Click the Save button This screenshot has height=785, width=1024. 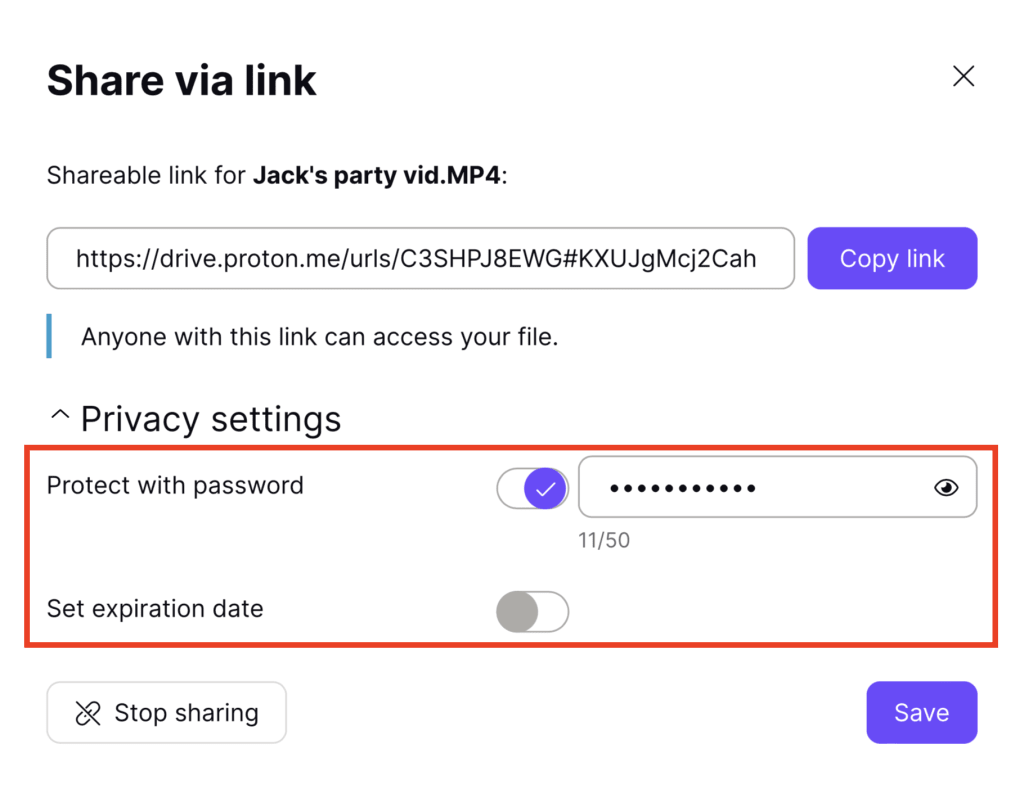coord(921,712)
